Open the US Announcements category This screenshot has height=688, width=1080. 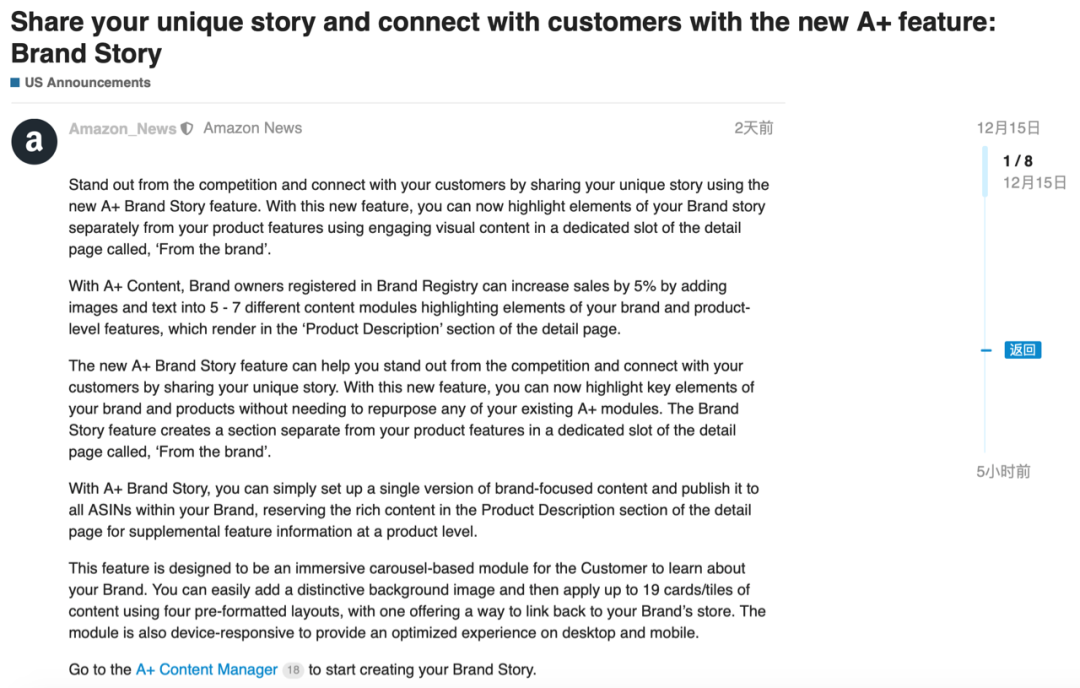click(87, 83)
